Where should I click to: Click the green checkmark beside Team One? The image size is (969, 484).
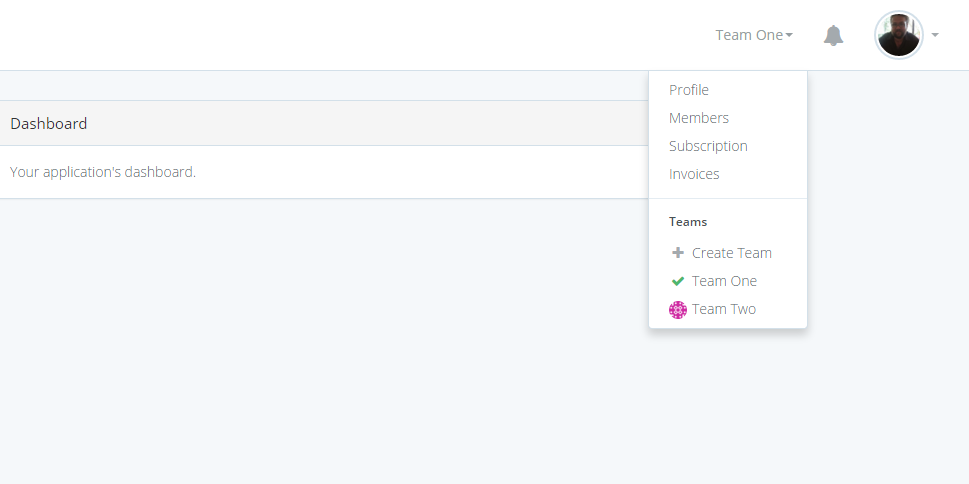click(678, 281)
